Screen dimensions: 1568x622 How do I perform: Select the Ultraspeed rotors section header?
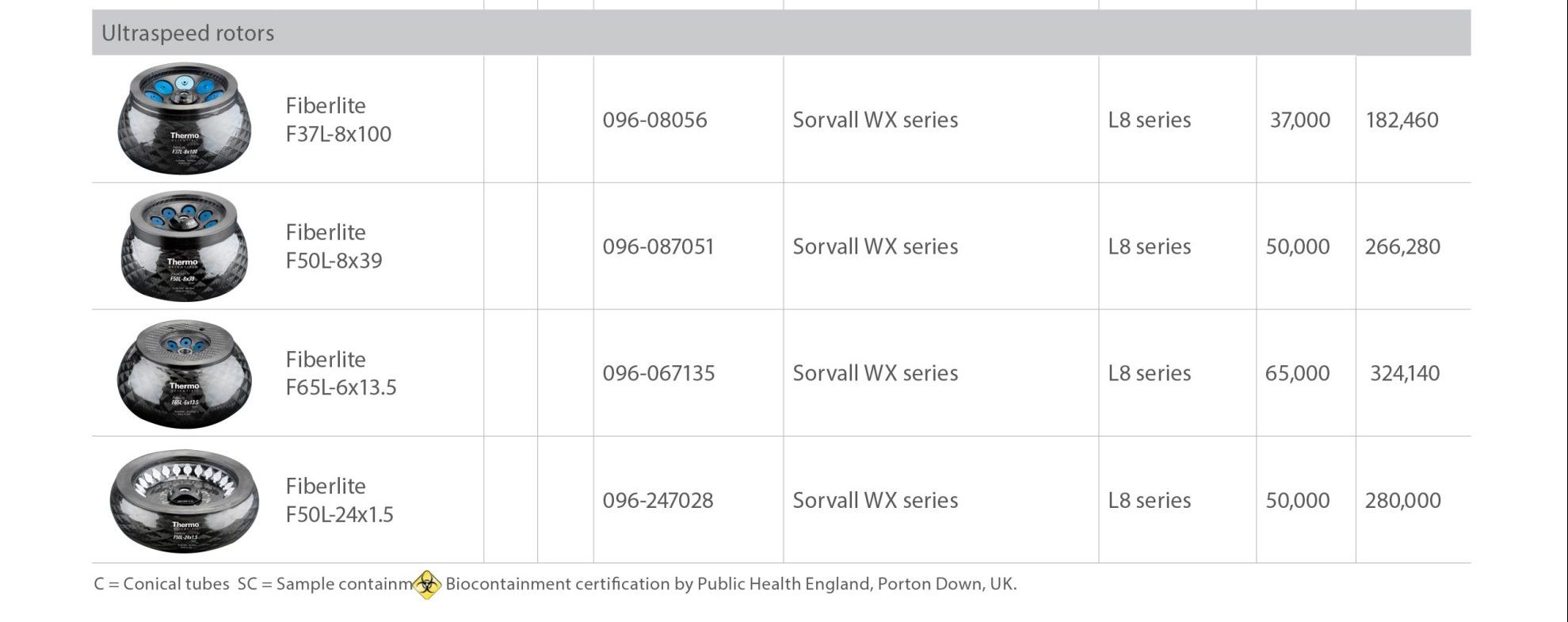pos(781,32)
